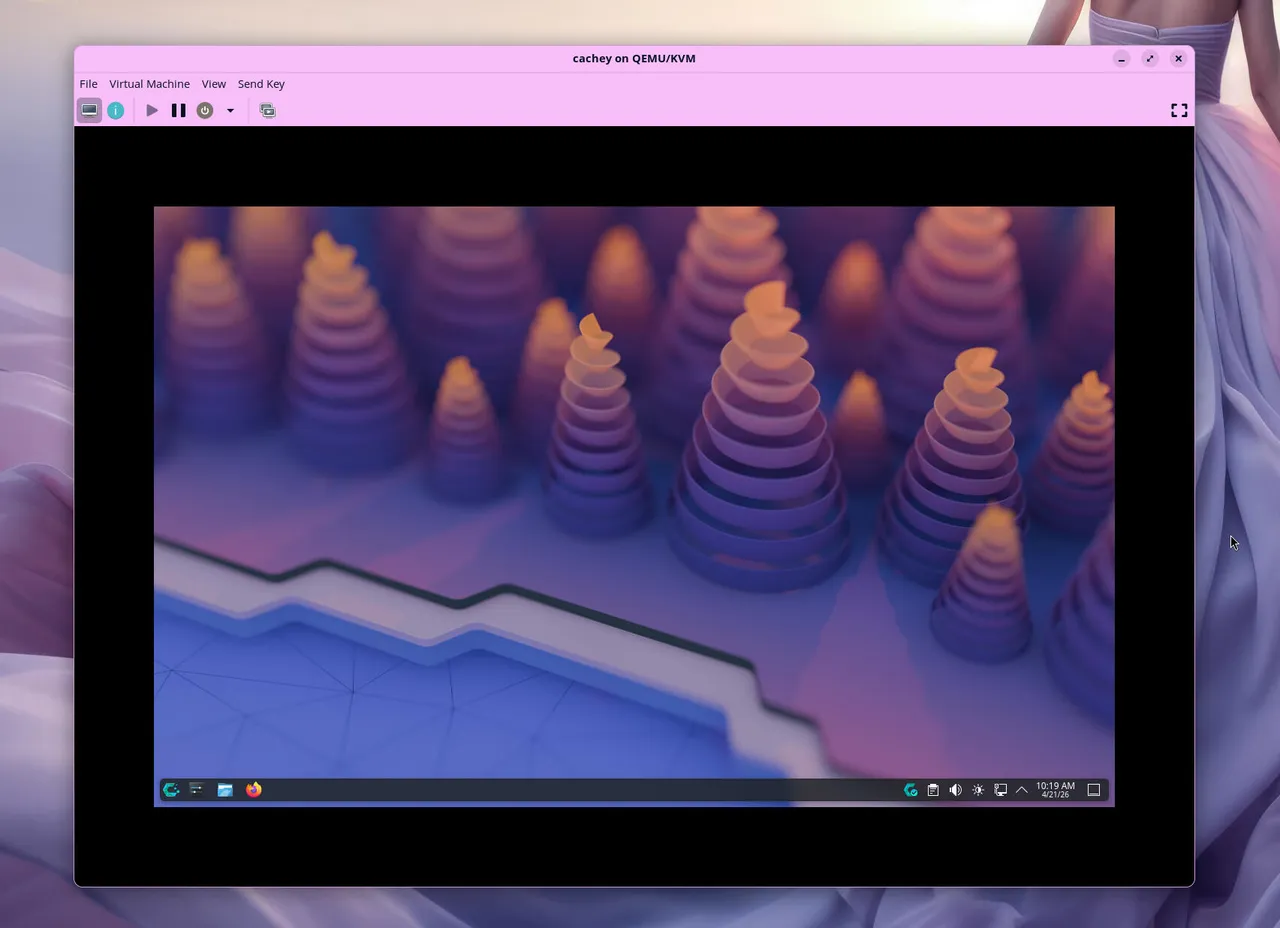Open the clipboard tray icon in guest
The image size is (1280, 928).
[x=933, y=790]
